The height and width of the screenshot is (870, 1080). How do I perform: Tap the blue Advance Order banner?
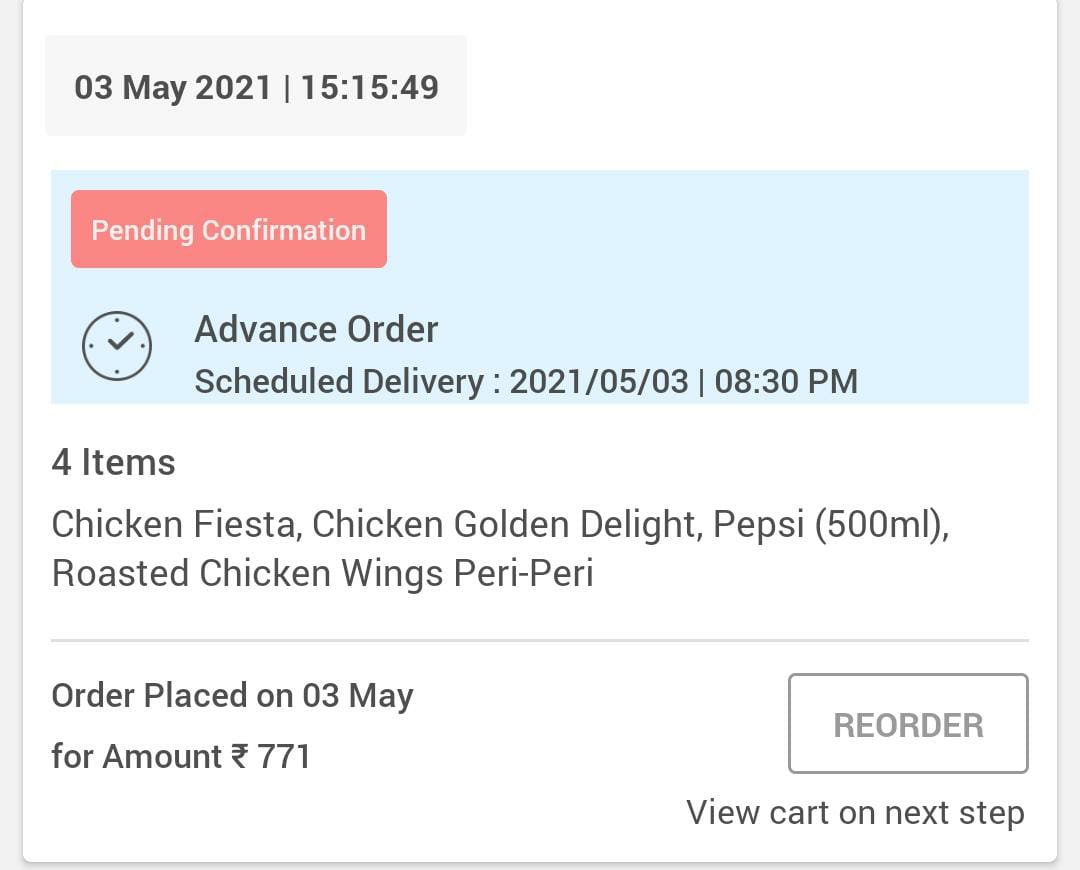540,287
